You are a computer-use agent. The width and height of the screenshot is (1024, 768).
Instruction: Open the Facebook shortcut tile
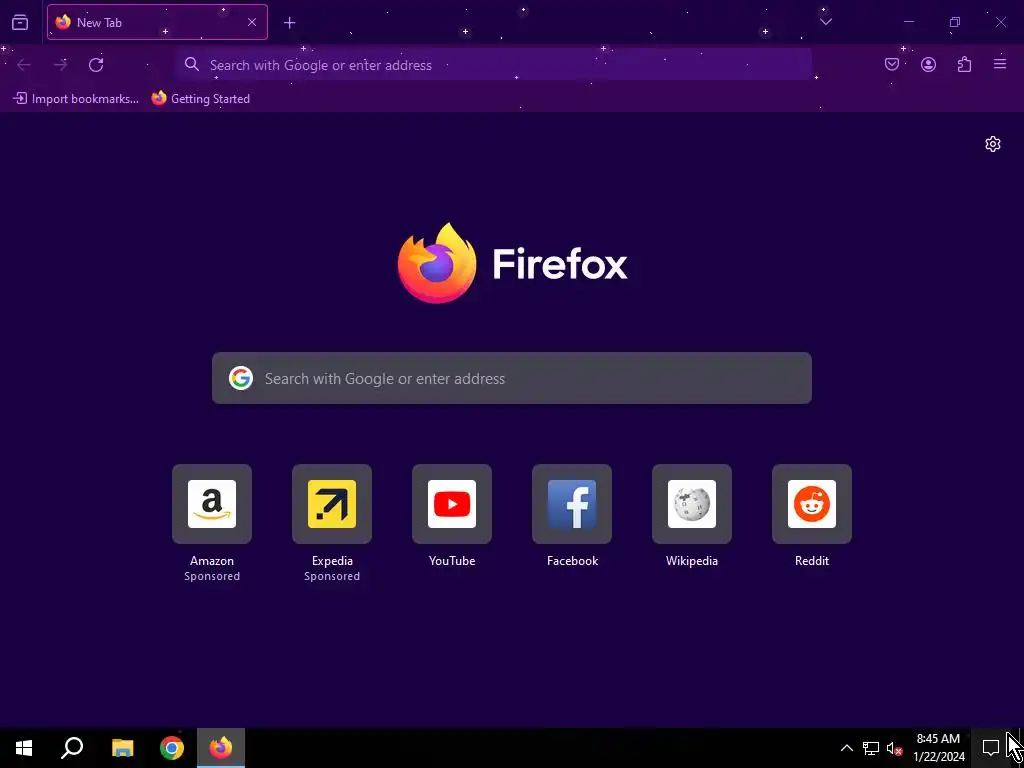572,504
